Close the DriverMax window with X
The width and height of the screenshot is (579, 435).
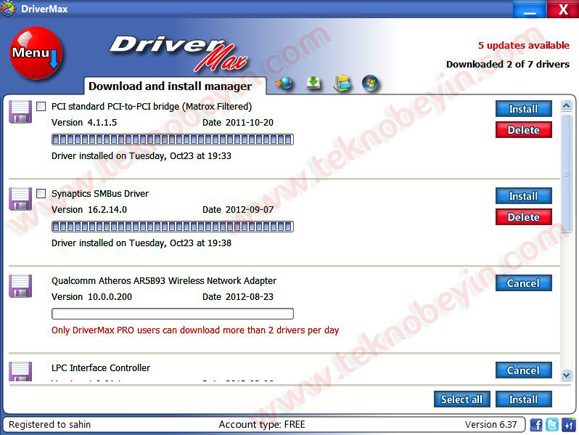pyautogui.click(x=563, y=9)
